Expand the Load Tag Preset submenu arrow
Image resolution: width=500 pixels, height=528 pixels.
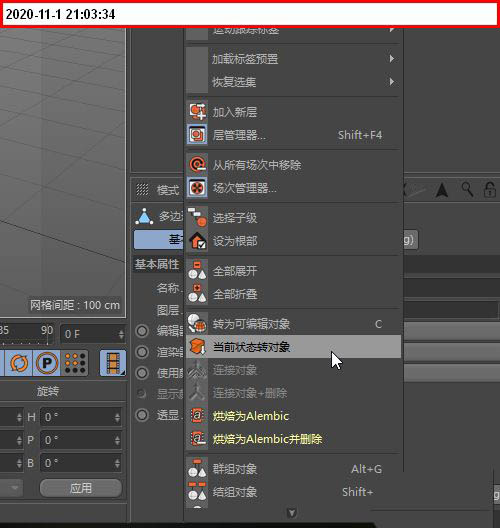pyautogui.click(x=392, y=59)
